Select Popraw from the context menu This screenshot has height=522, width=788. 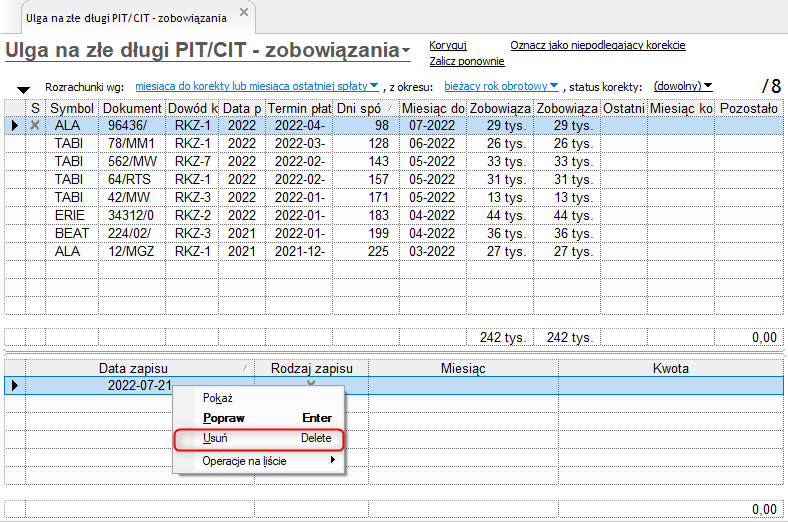[259, 418]
